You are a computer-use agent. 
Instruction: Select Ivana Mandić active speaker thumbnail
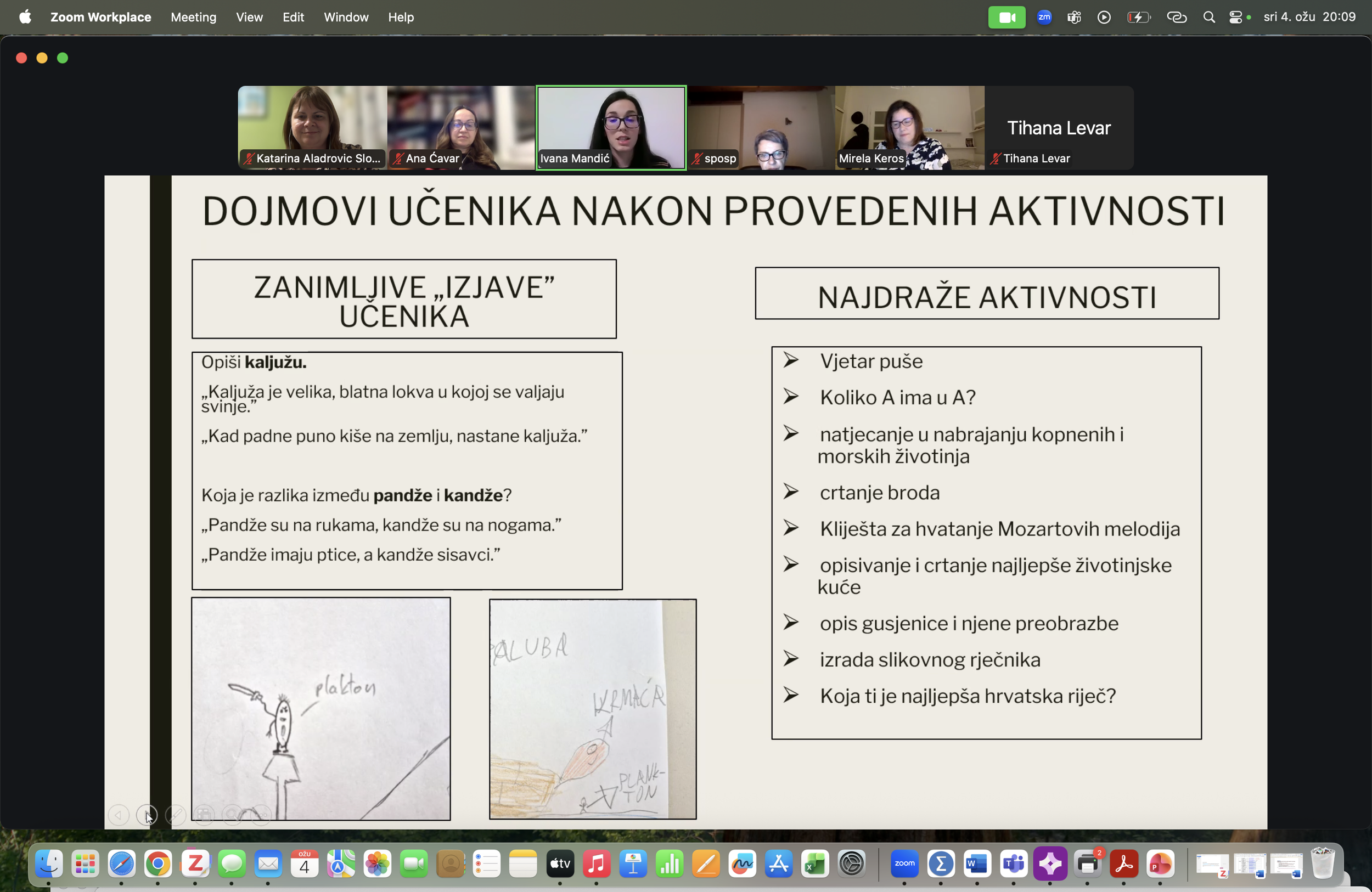611,127
